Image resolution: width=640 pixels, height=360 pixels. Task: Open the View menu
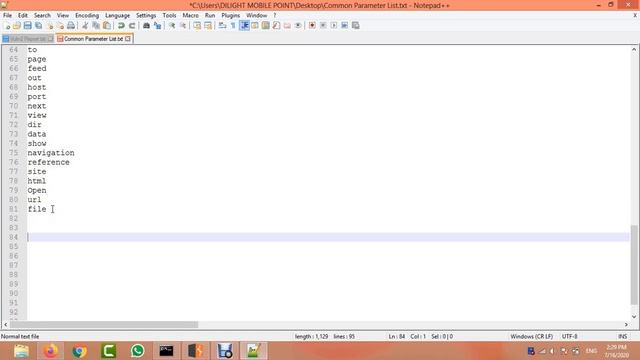pos(62,16)
